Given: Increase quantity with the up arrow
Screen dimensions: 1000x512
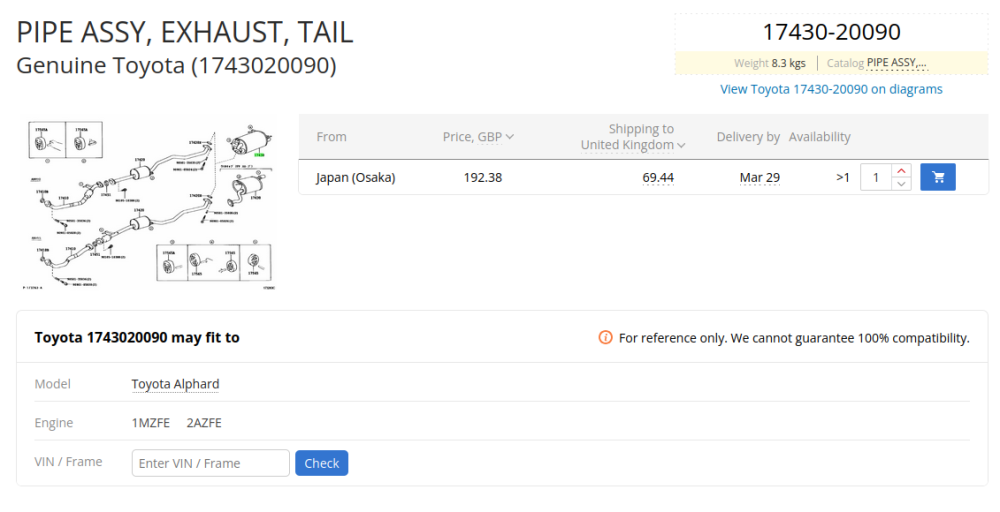Looking at the screenshot, I should (901, 170).
